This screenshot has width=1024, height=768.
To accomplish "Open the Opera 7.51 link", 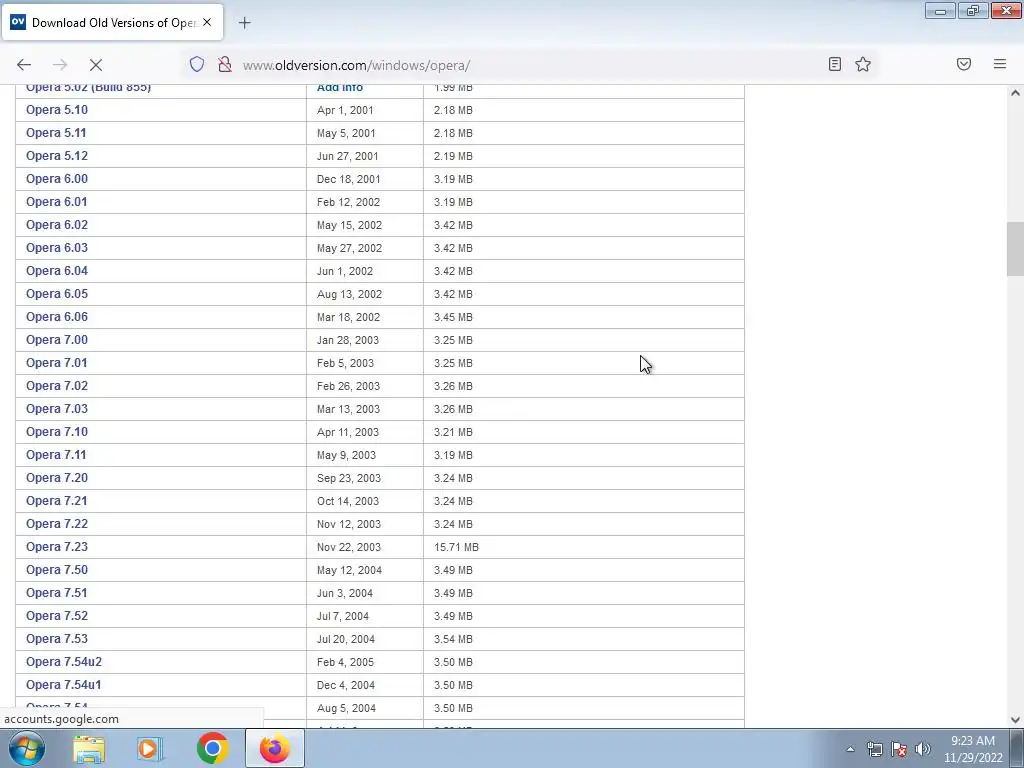I will click(x=57, y=592).
